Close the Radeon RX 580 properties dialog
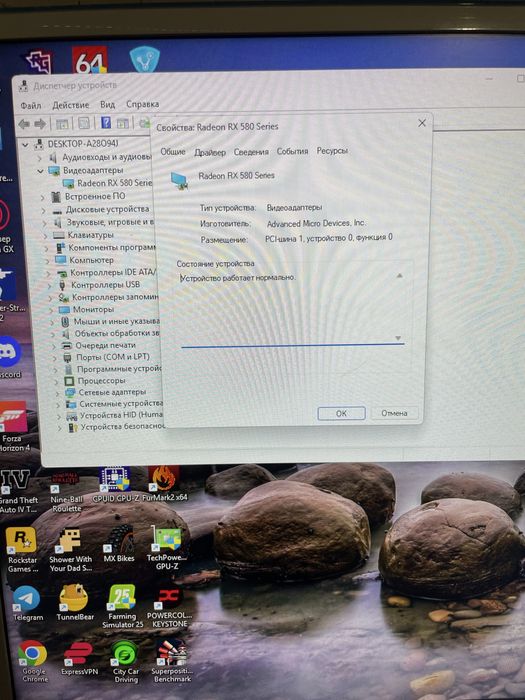Screen dimensions: 525x700 [x=422, y=123]
